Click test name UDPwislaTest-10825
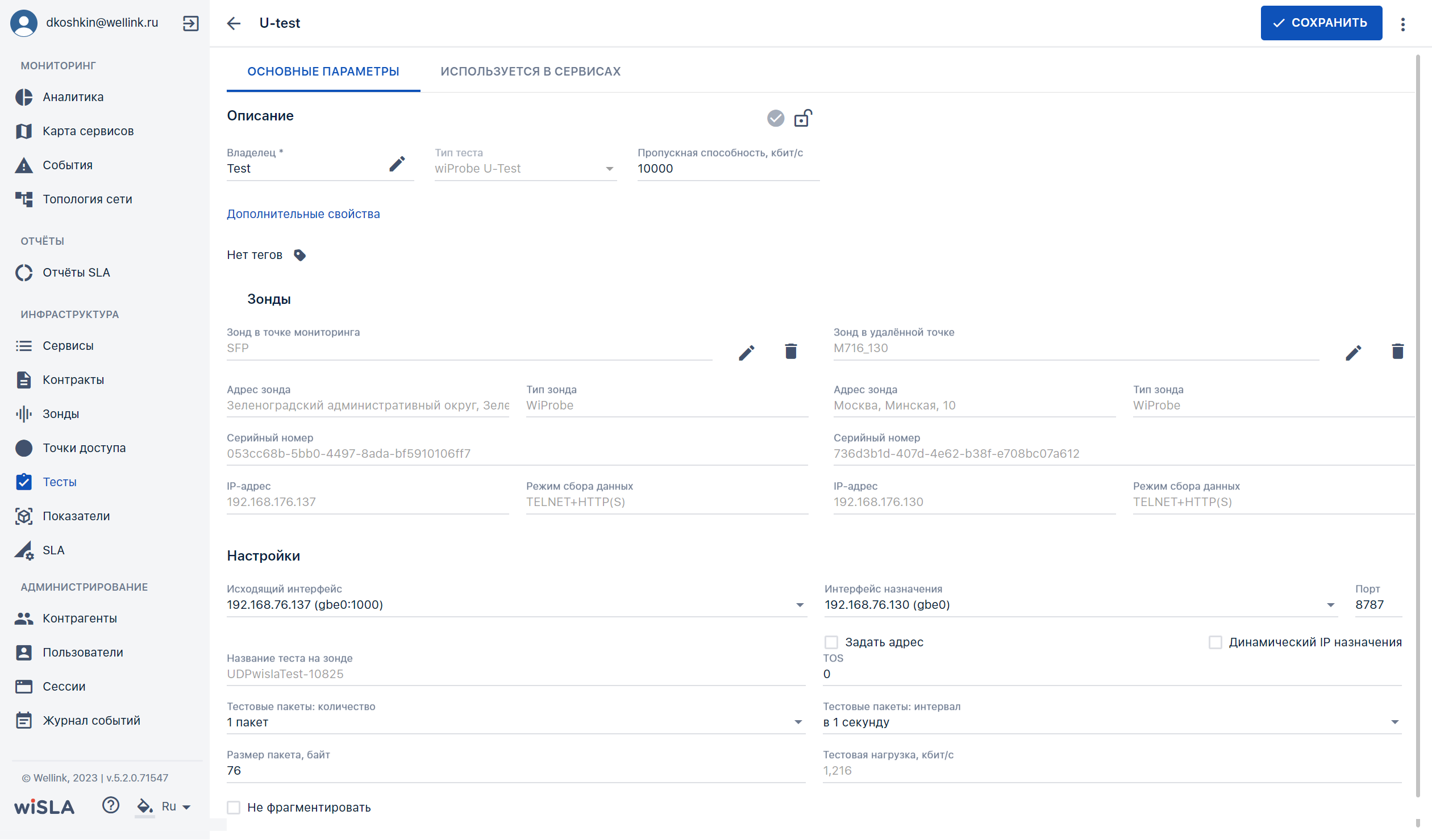Screen dimensions: 1432x840 click(285, 674)
